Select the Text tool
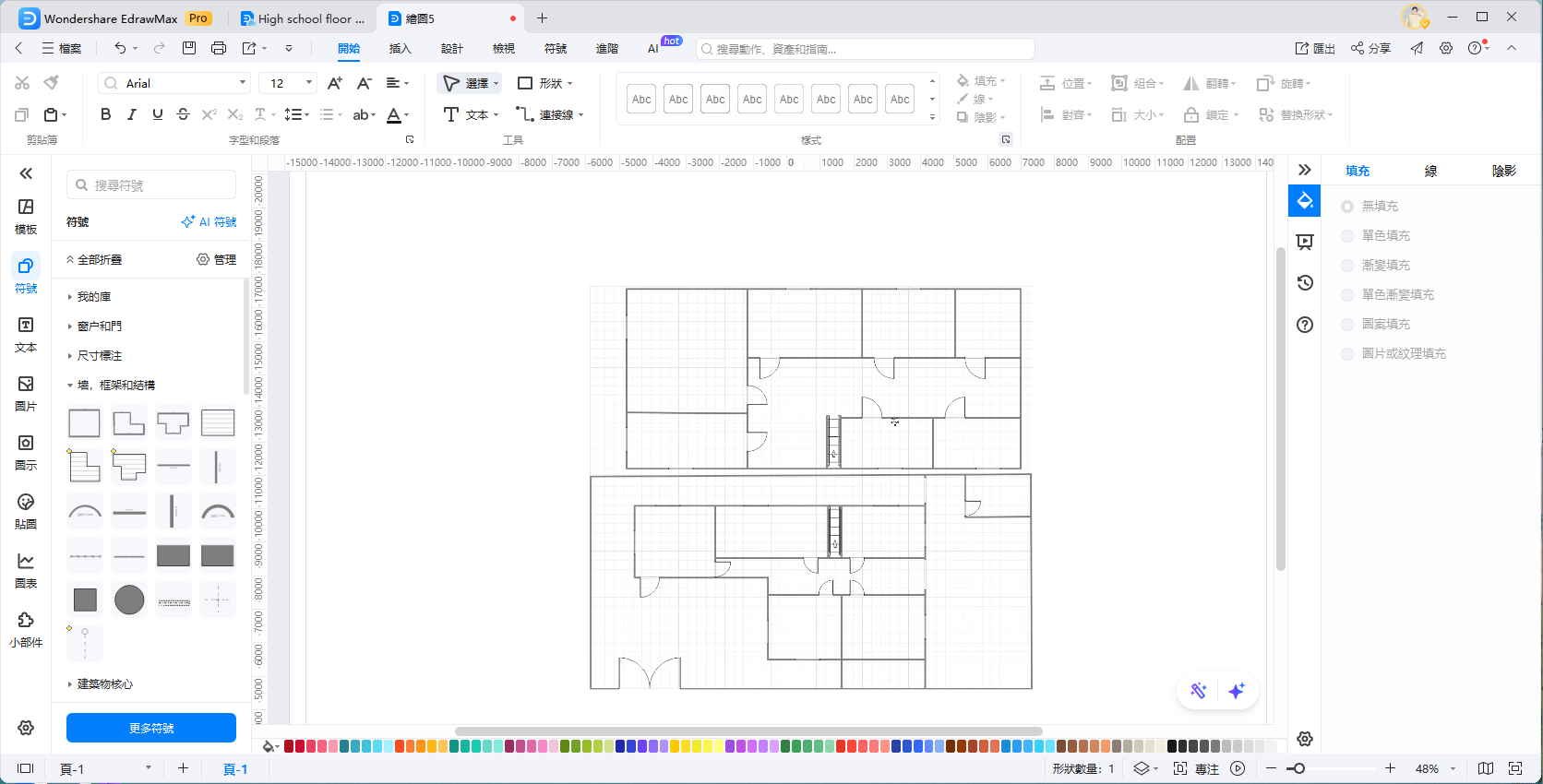 [470, 114]
